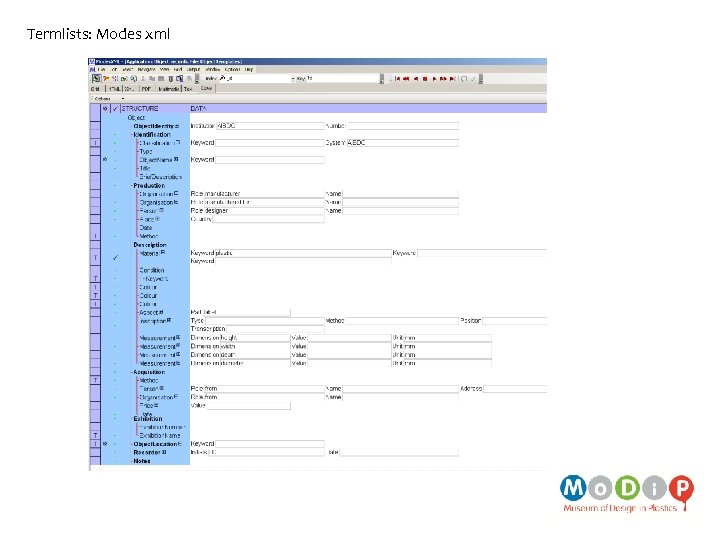The height and width of the screenshot is (540, 720).
Task: Click the Country input field
Action: click(268, 219)
